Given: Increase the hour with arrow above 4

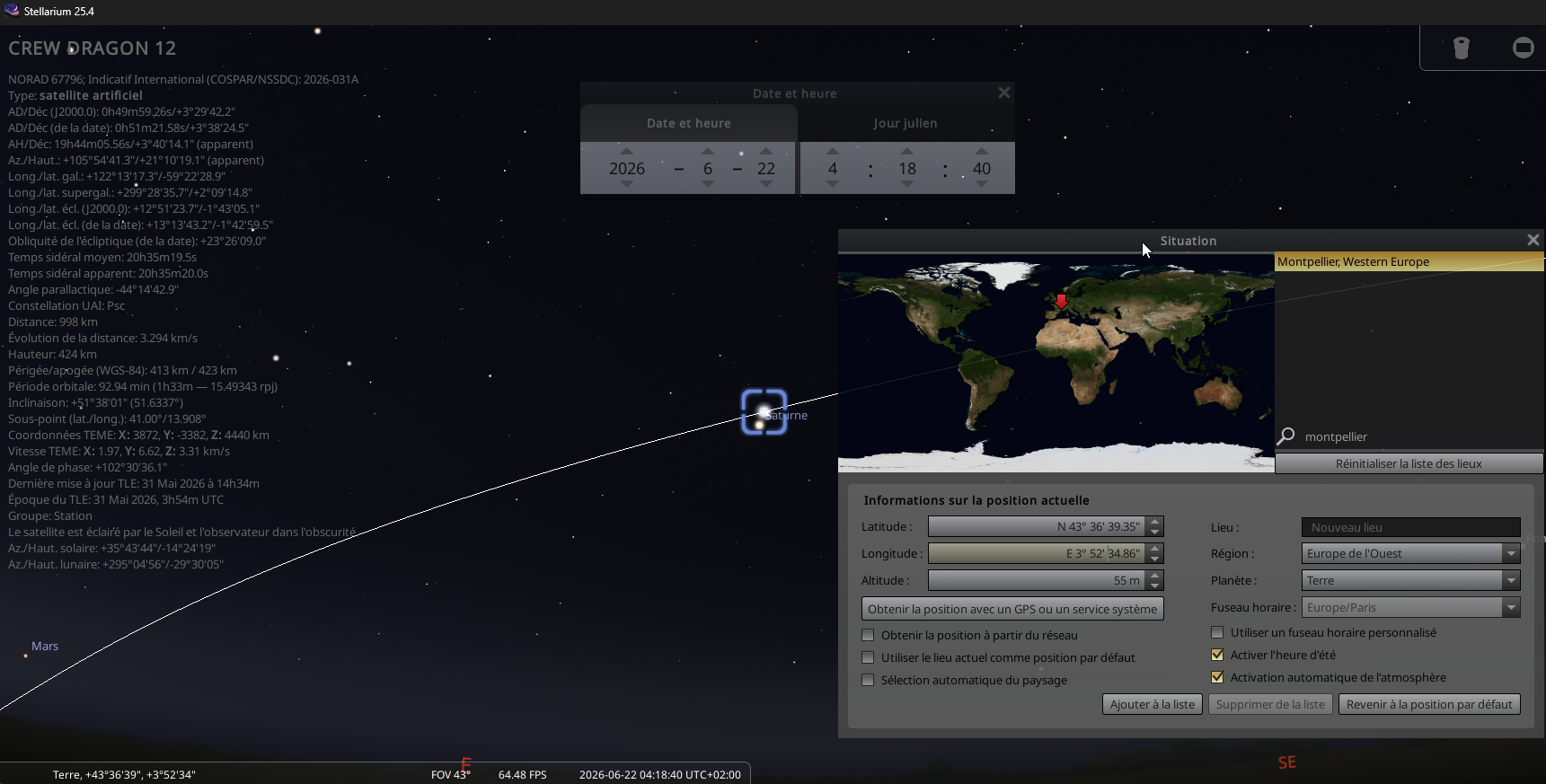Looking at the screenshot, I should point(833,151).
